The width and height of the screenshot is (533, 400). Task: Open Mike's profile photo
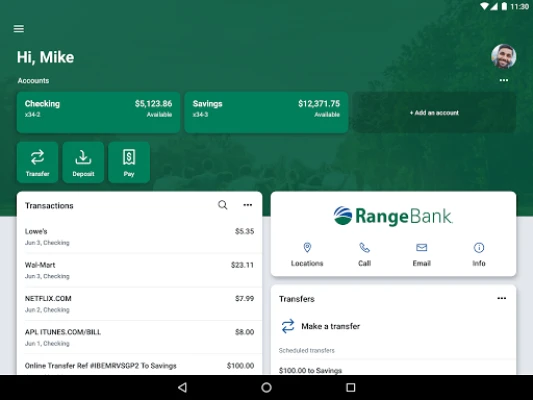pos(503,56)
